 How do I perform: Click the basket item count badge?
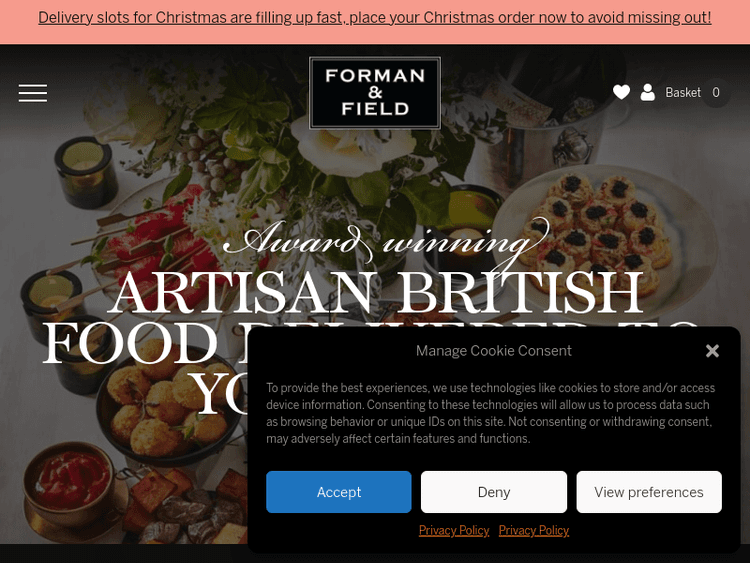click(x=716, y=93)
